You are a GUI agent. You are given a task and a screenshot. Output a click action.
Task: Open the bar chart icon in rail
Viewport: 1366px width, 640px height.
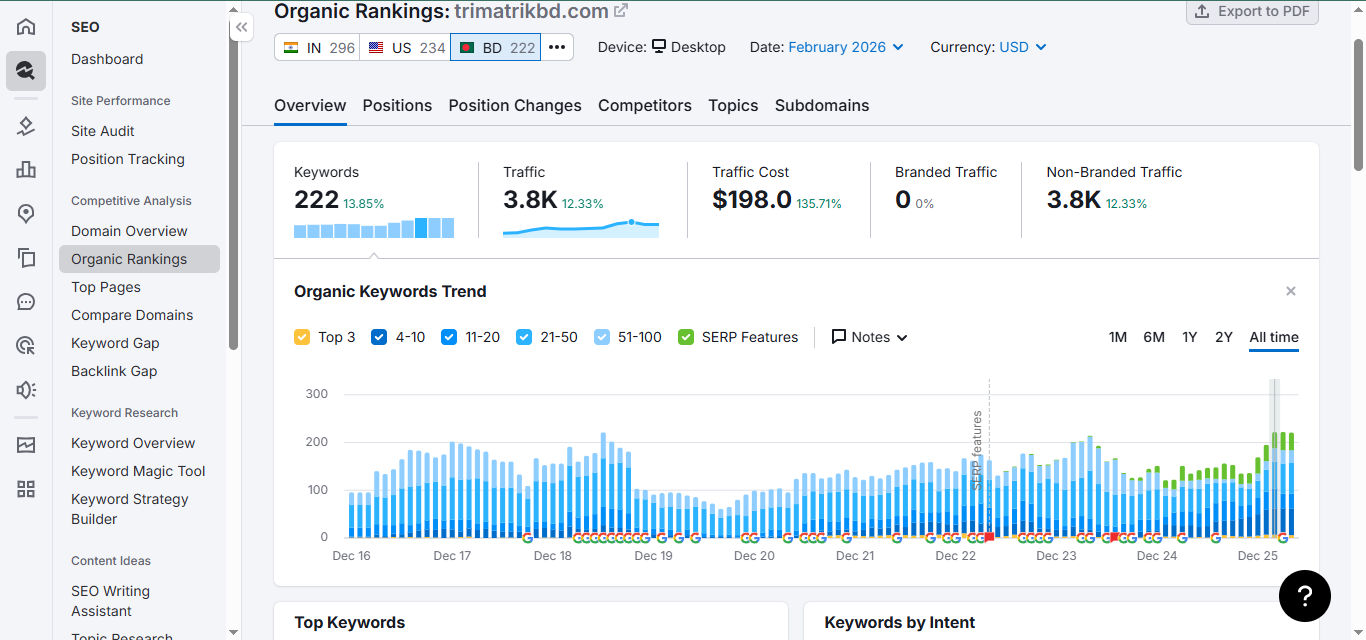(26, 170)
